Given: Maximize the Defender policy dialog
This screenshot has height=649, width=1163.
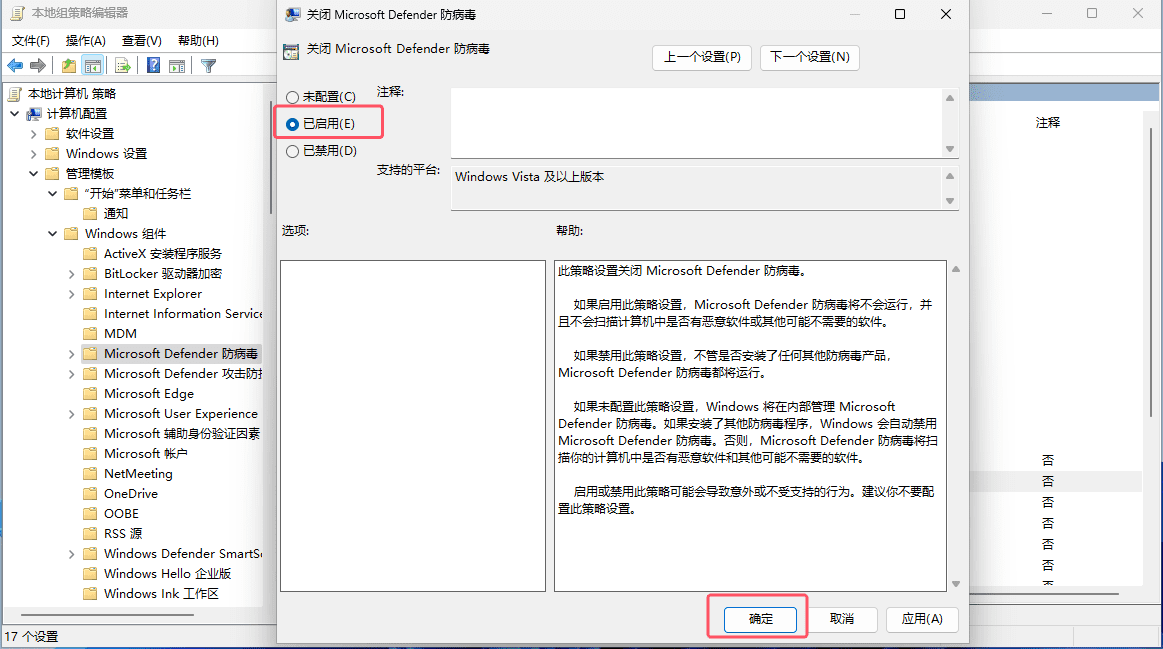Looking at the screenshot, I should pyautogui.click(x=900, y=14).
